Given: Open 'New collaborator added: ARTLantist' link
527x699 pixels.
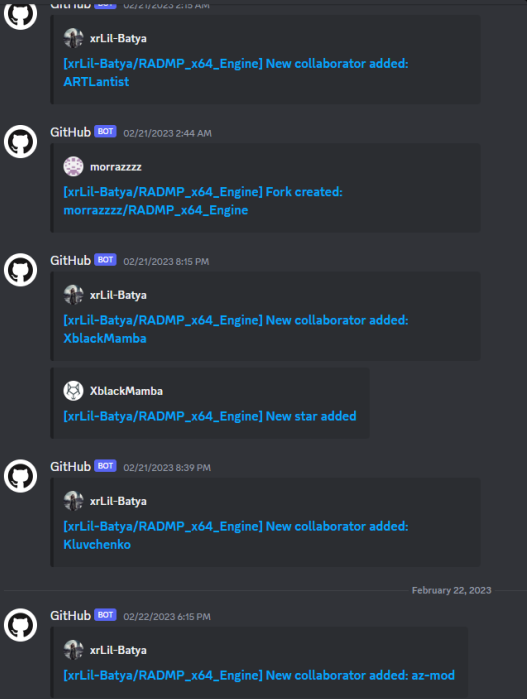Looking at the screenshot, I should tap(236, 72).
